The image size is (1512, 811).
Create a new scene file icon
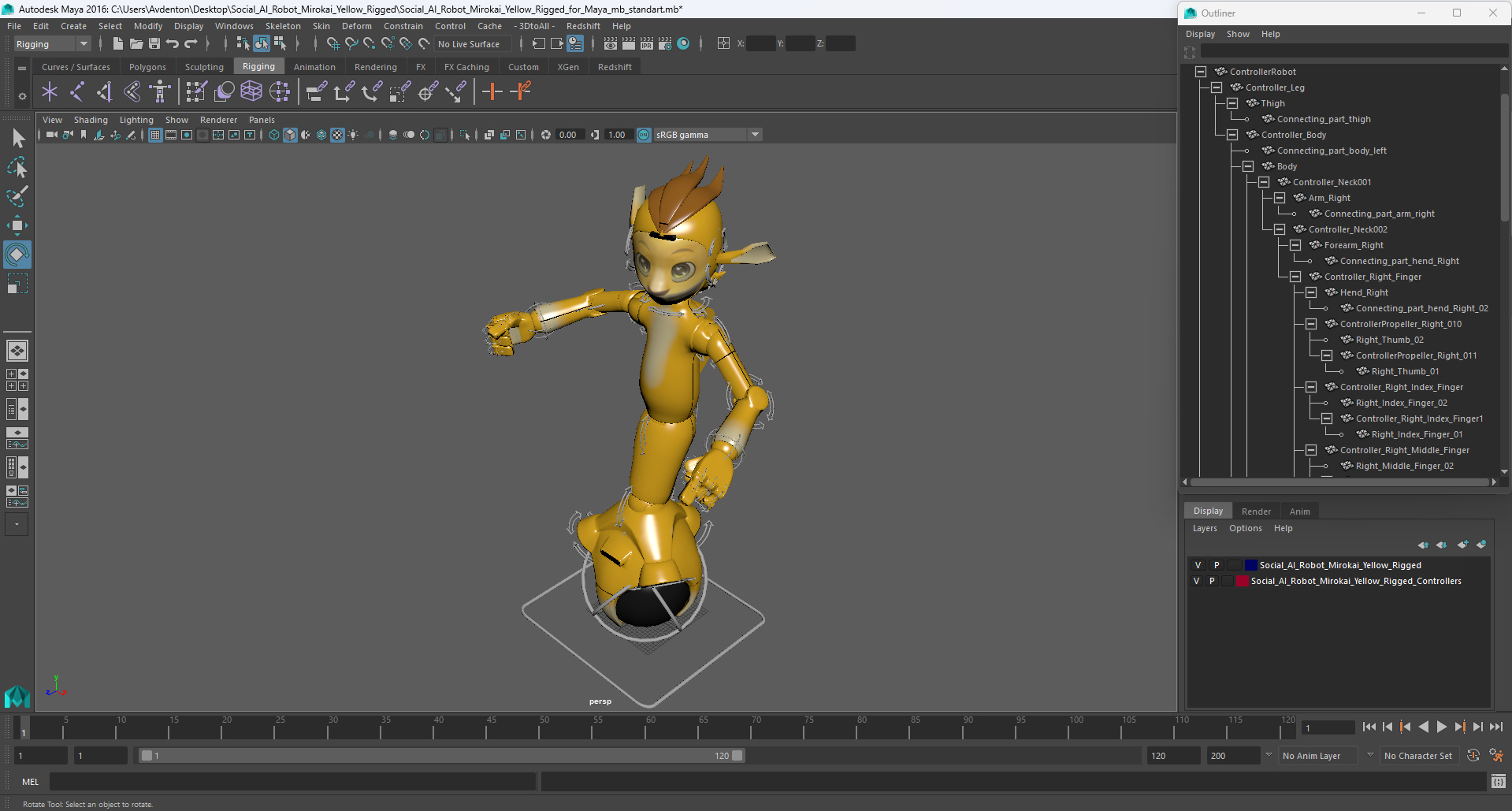[x=117, y=44]
